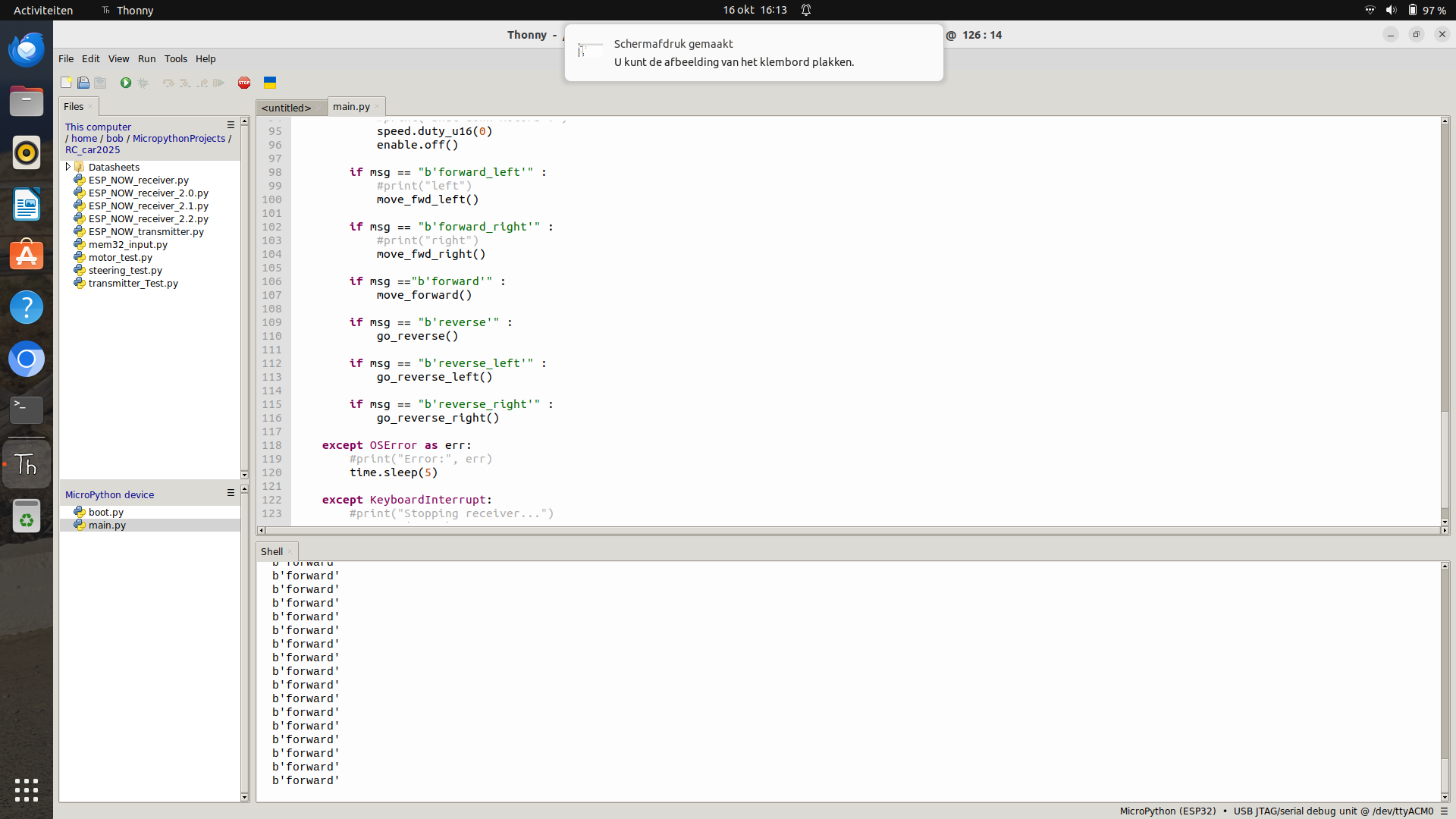The height and width of the screenshot is (819, 1456).
Task: Switch to the untitled editor tab
Action: [x=287, y=108]
